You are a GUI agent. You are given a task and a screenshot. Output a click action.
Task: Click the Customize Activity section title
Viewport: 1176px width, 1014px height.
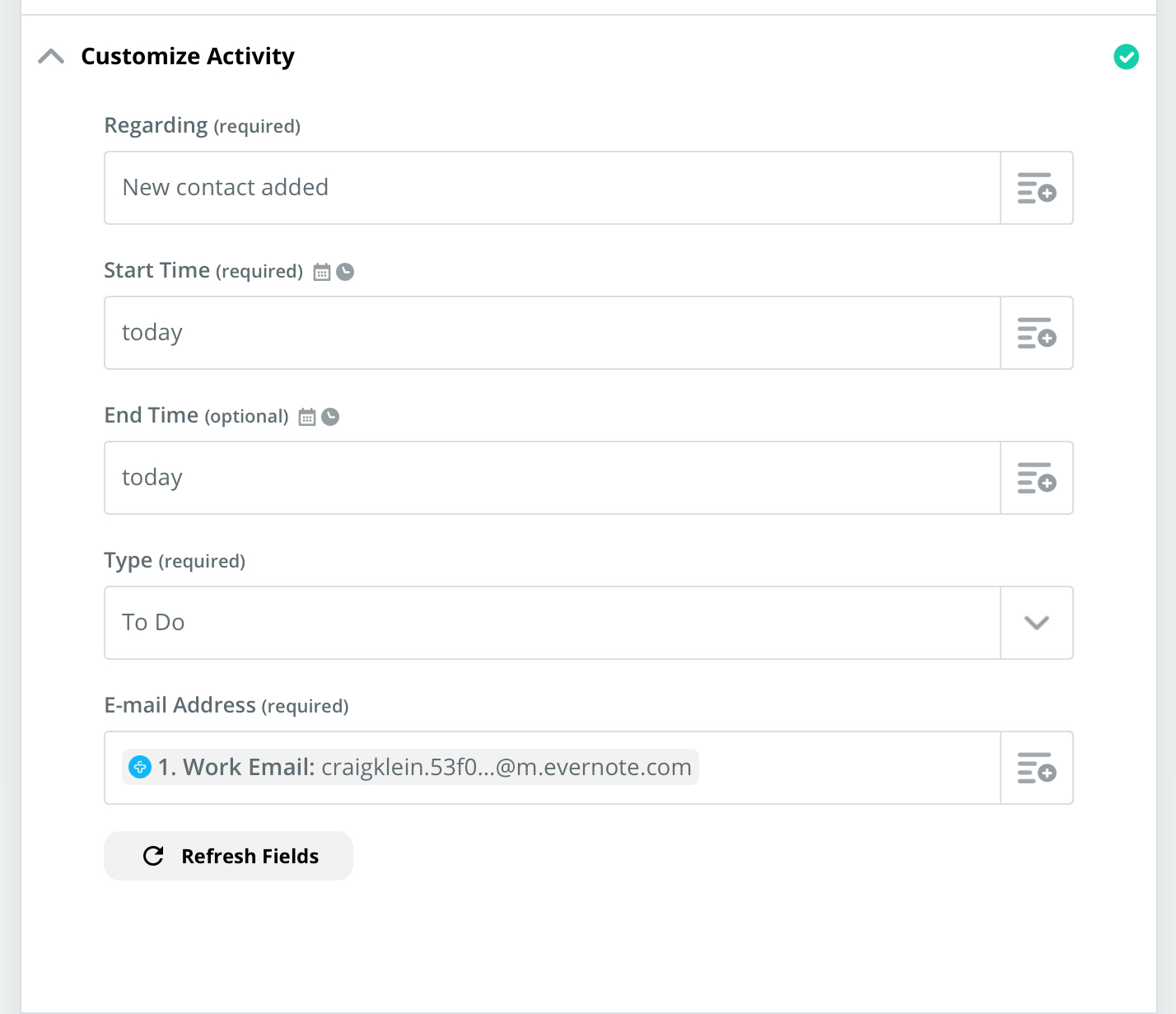[188, 56]
